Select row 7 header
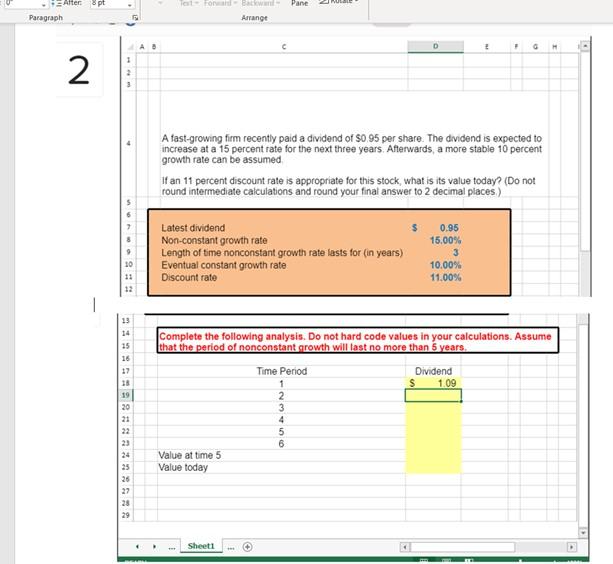613x564 pixels. [129, 227]
